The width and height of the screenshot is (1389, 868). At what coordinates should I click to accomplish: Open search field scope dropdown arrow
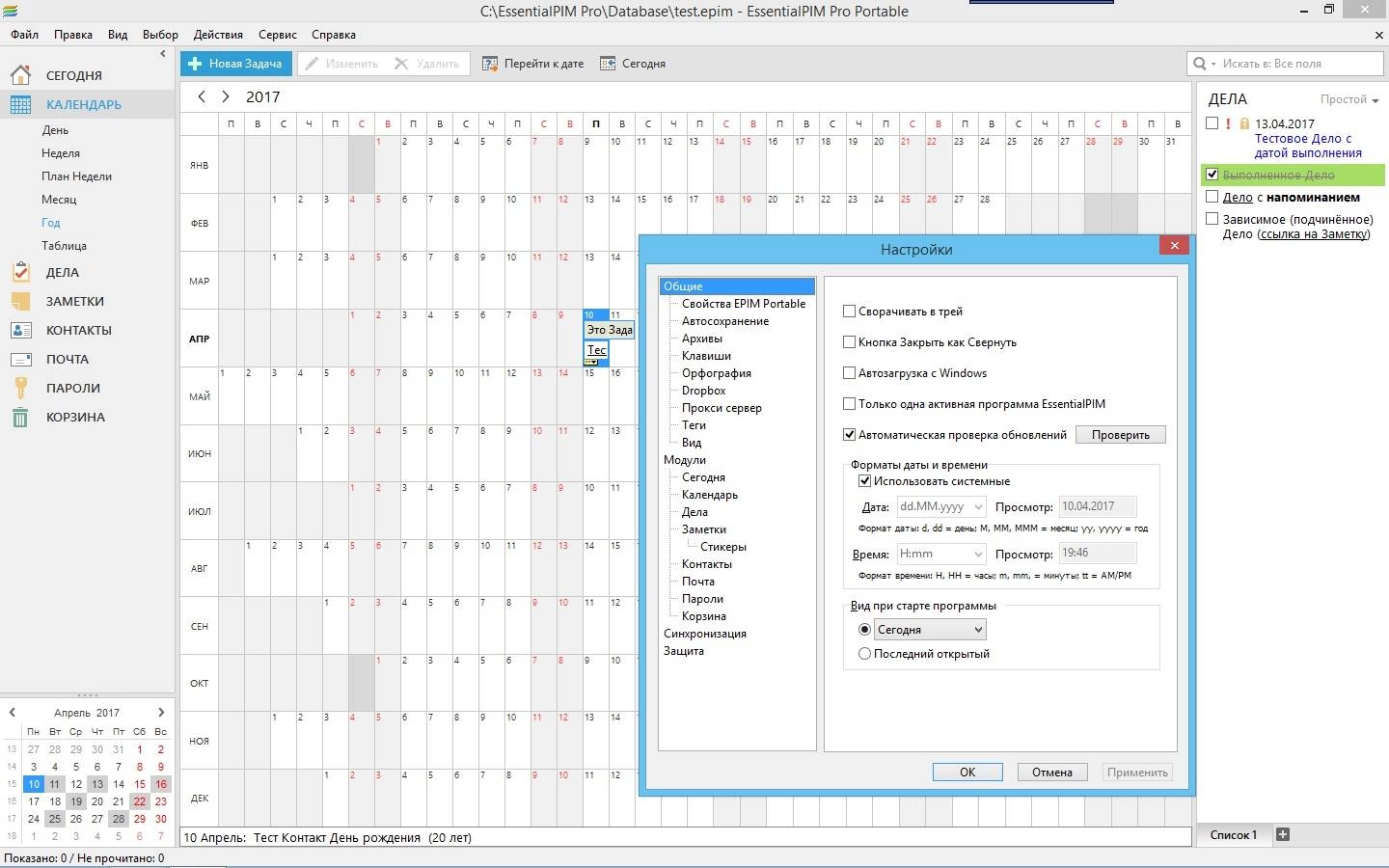1213,64
